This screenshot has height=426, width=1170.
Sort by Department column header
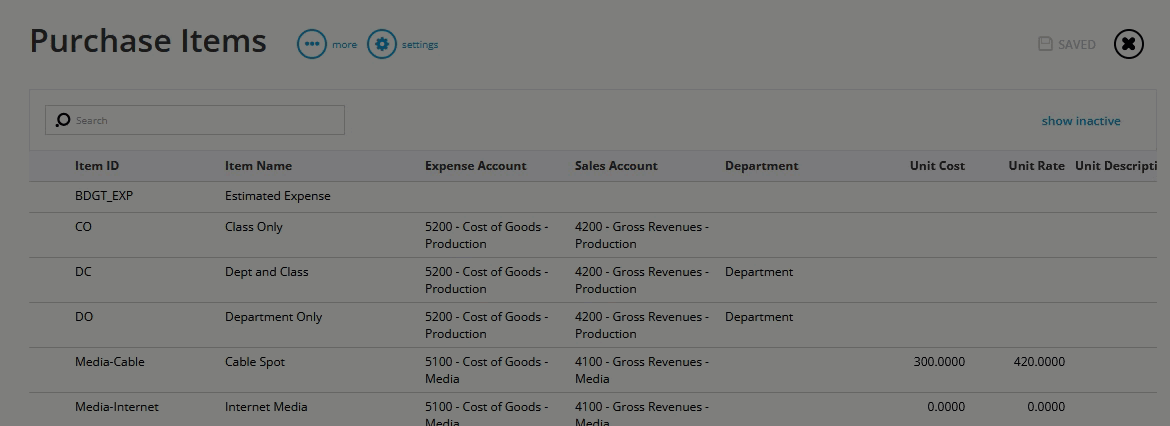[x=761, y=166]
